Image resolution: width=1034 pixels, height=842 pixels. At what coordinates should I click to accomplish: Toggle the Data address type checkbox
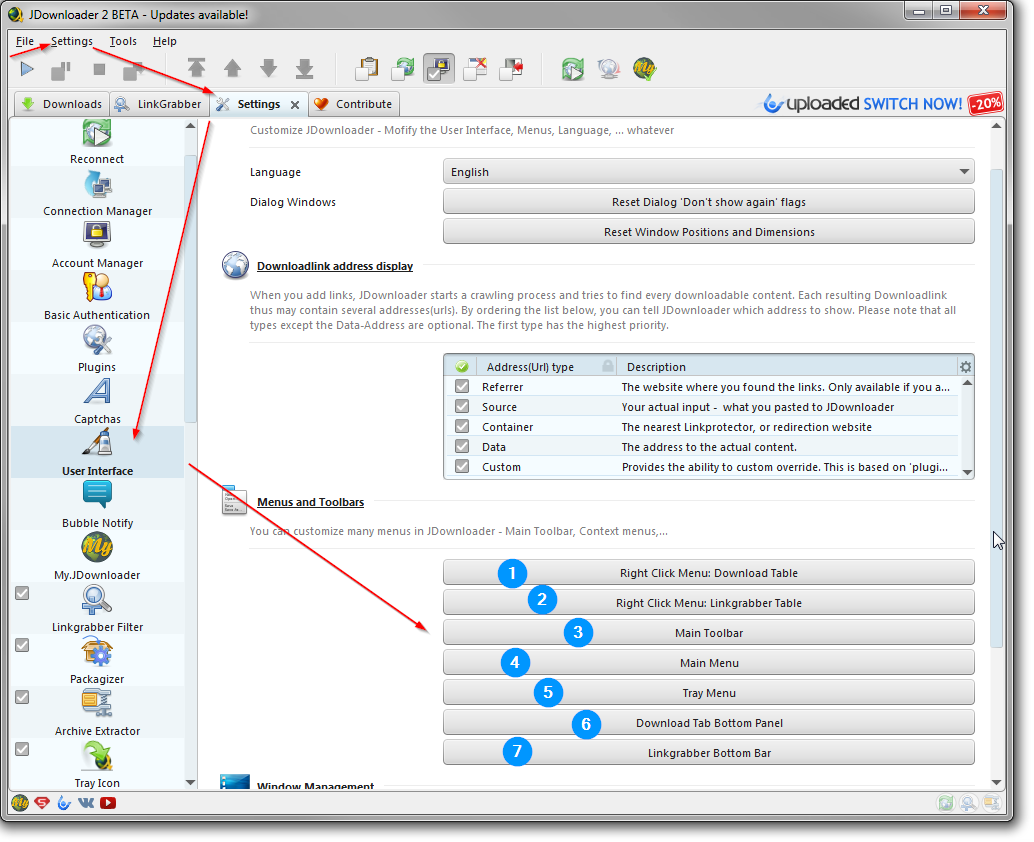click(462, 446)
